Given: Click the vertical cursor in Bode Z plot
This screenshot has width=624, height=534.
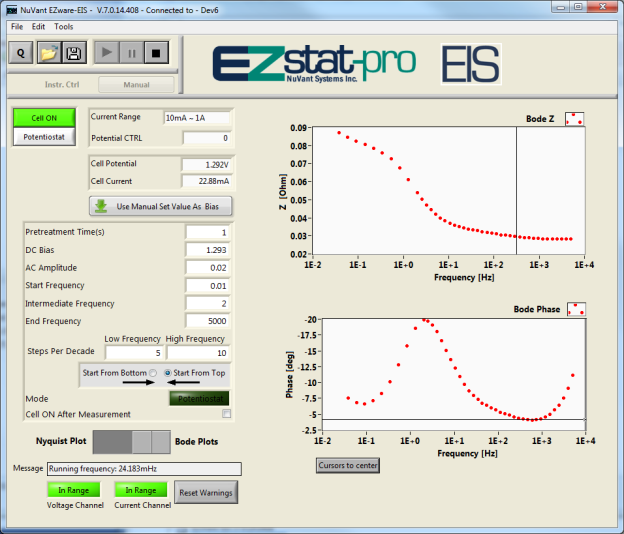Looking at the screenshot, I should 516,191.
